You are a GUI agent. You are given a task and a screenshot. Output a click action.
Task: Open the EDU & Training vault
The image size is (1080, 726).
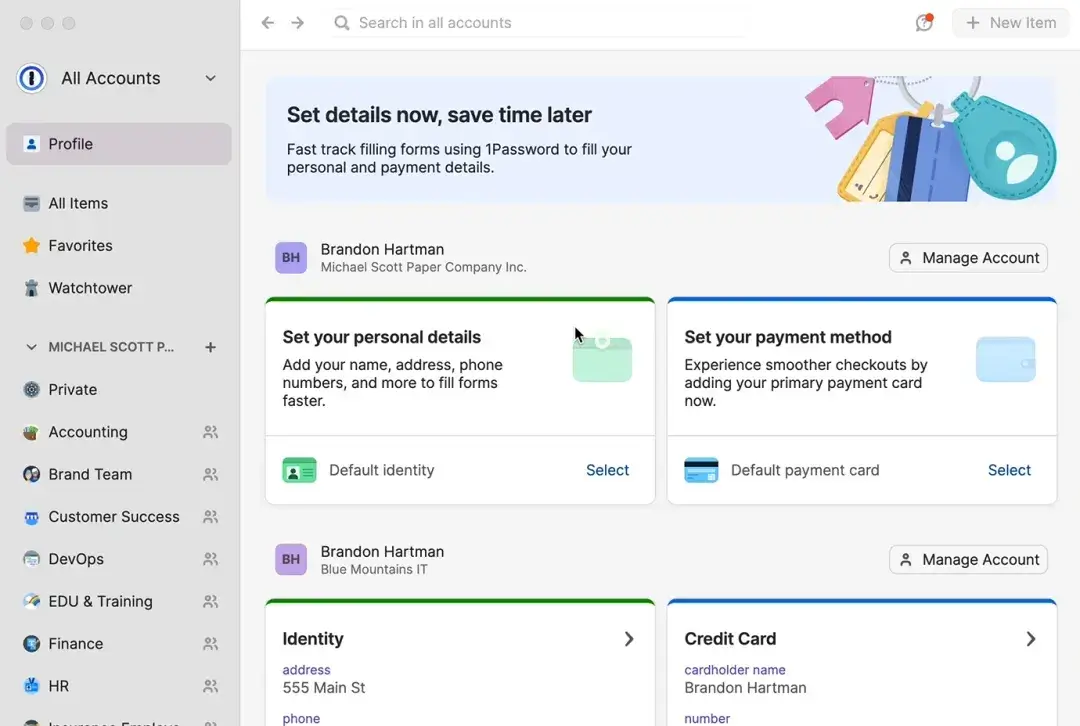tap(118, 601)
